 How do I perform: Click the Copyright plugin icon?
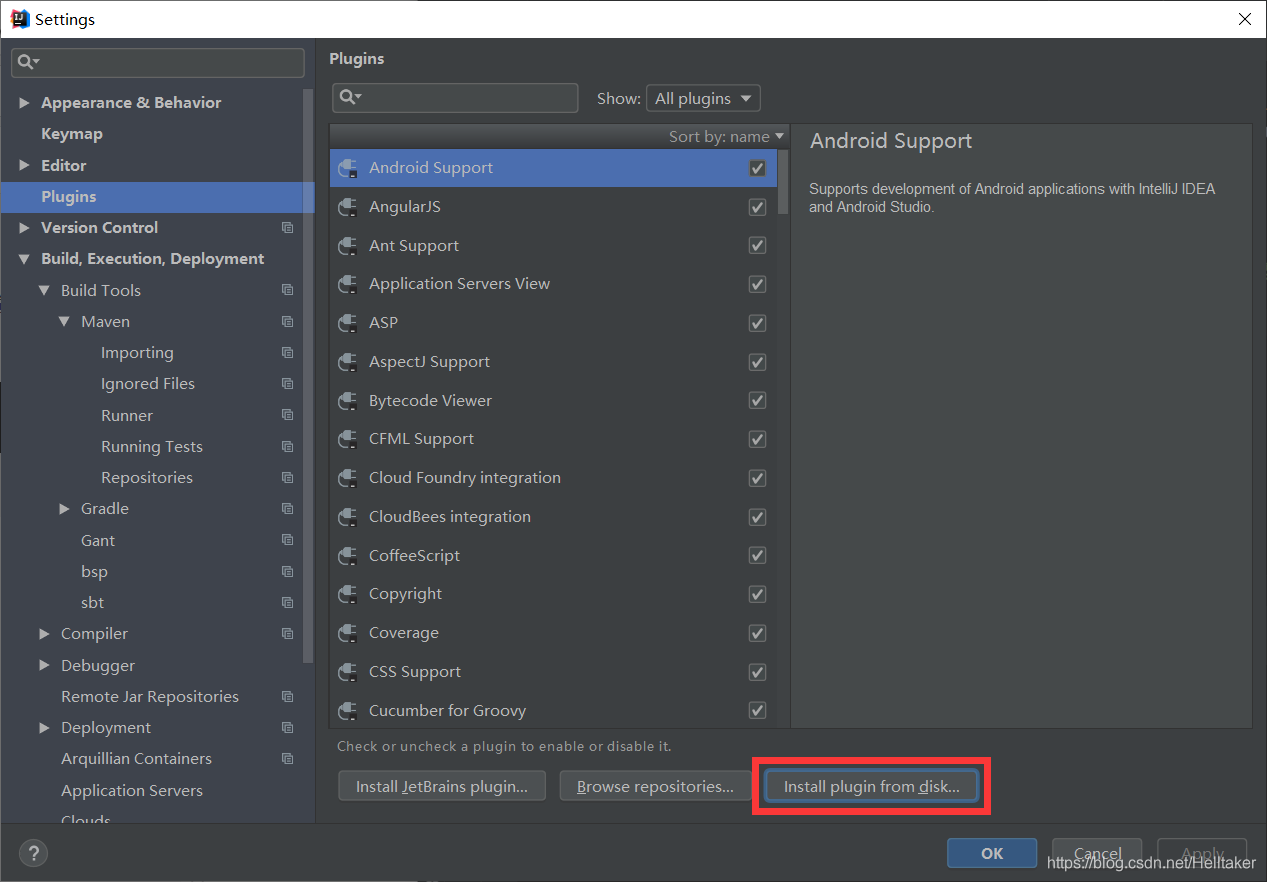pyautogui.click(x=348, y=594)
